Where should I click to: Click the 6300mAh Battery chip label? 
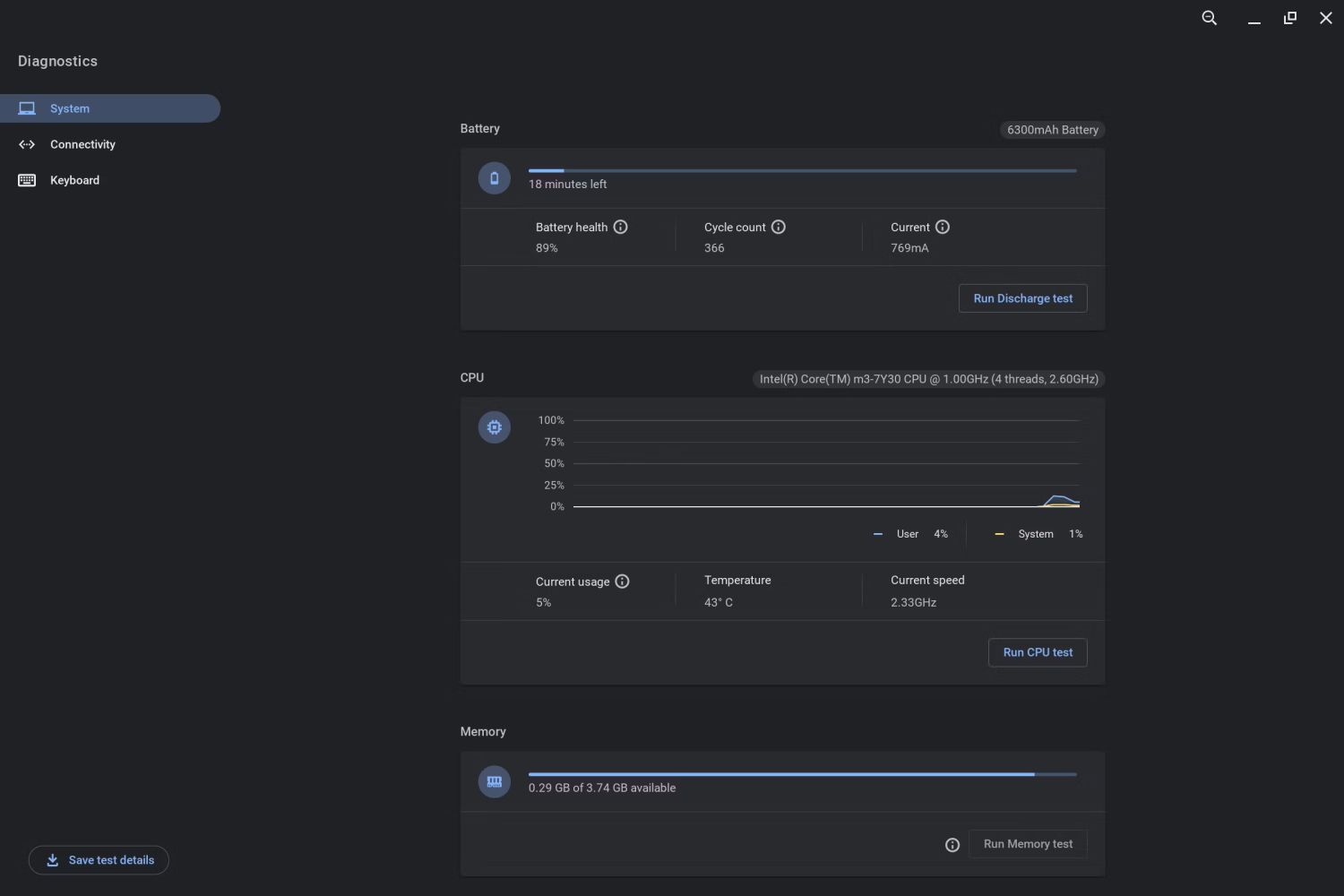(1052, 130)
